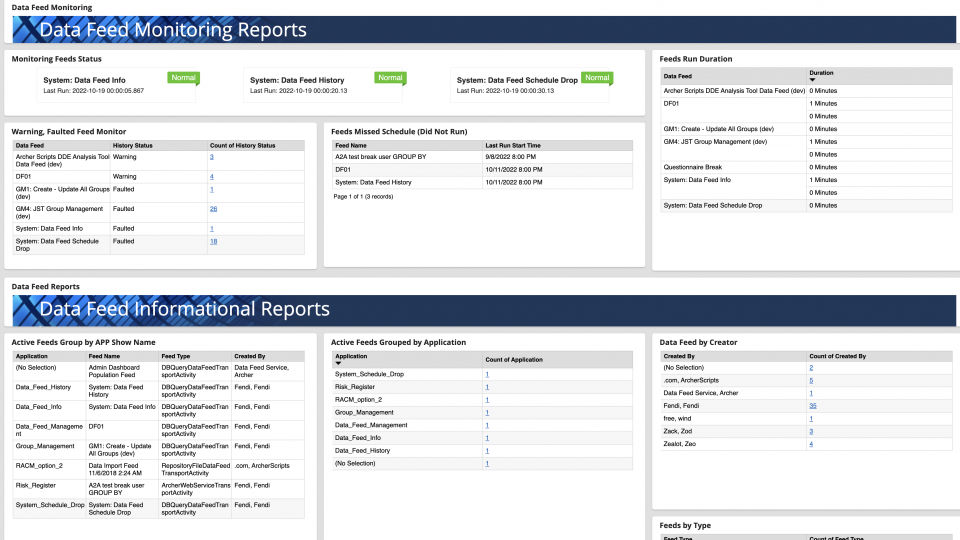The height and width of the screenshot is (540, 960).
Task: Open count link for Data Feed Service, Archer creator
Action: 811,394
